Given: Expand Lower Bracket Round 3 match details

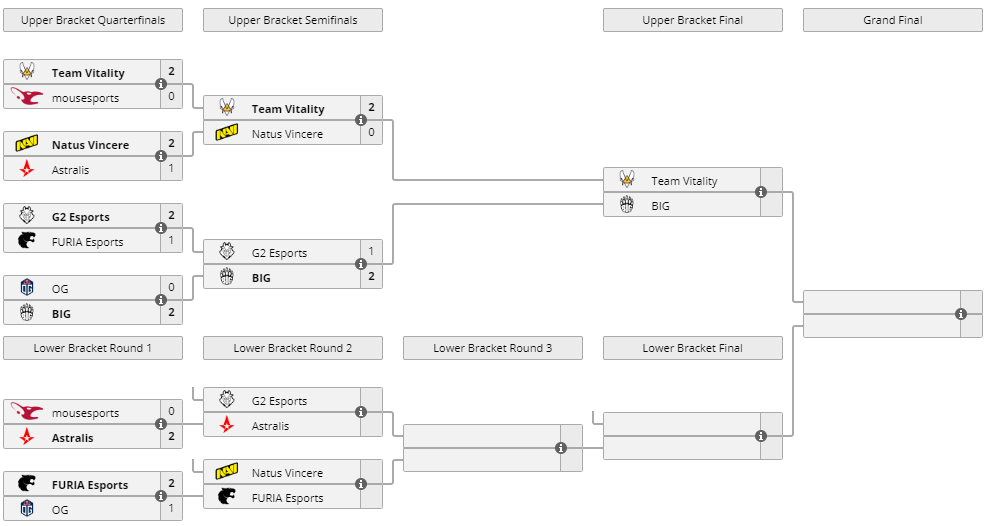Looking at the screenshot, I should pos(561,448).
